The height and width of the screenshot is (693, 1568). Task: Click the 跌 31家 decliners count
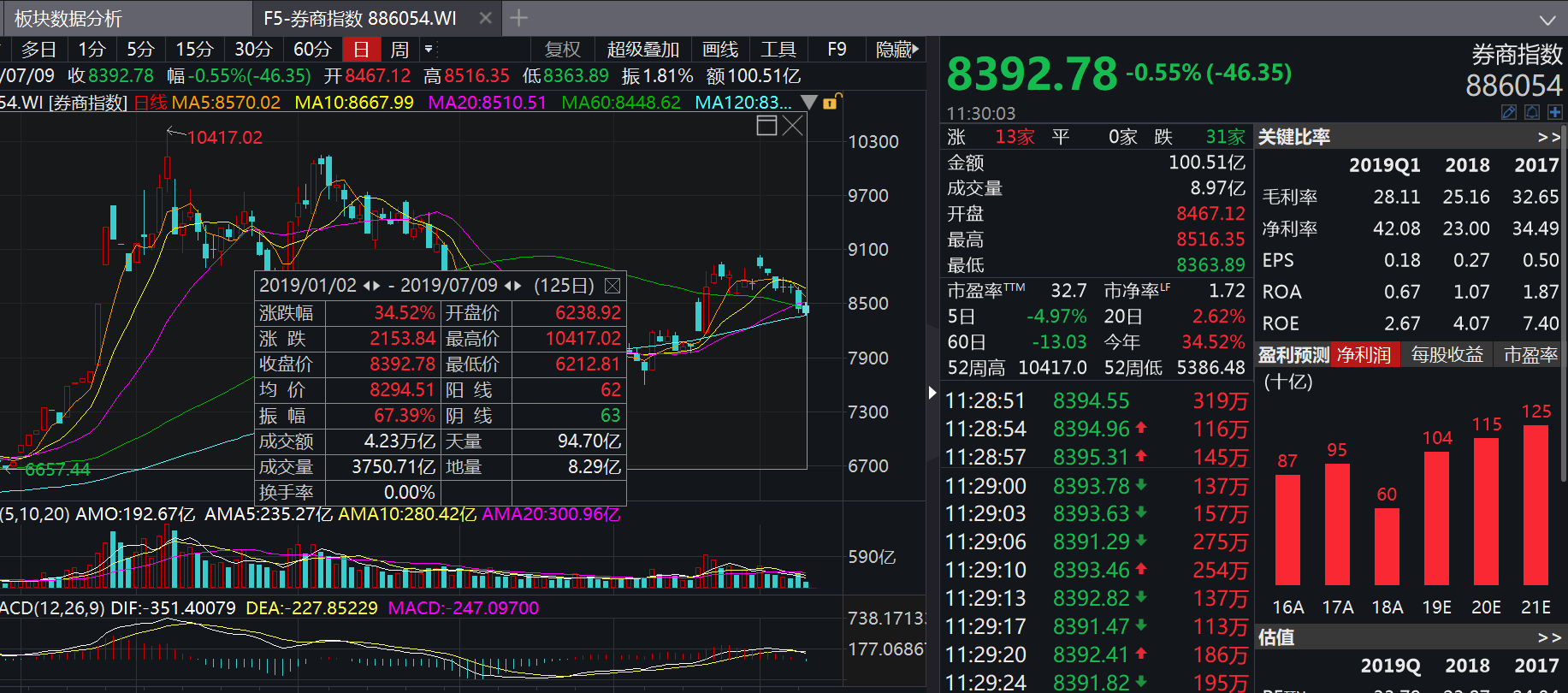tap(1199, 137)
